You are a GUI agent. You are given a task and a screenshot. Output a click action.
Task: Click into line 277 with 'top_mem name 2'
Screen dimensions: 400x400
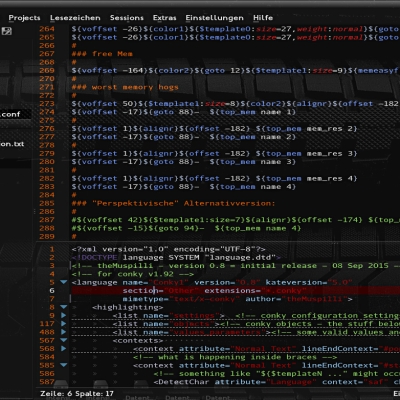[183, 137]
